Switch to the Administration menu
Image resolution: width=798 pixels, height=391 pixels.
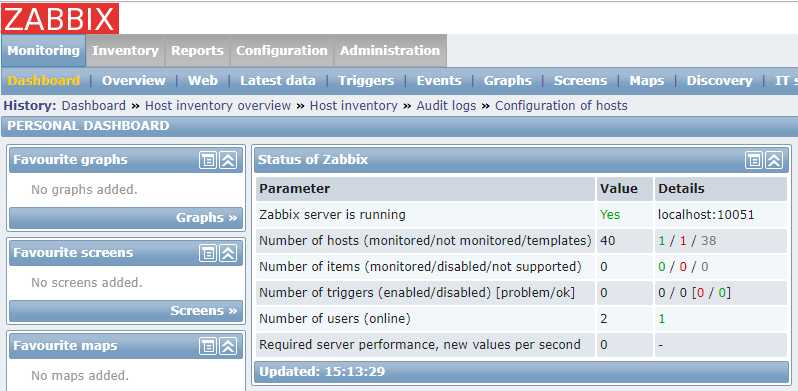click(x=390, y=50)
